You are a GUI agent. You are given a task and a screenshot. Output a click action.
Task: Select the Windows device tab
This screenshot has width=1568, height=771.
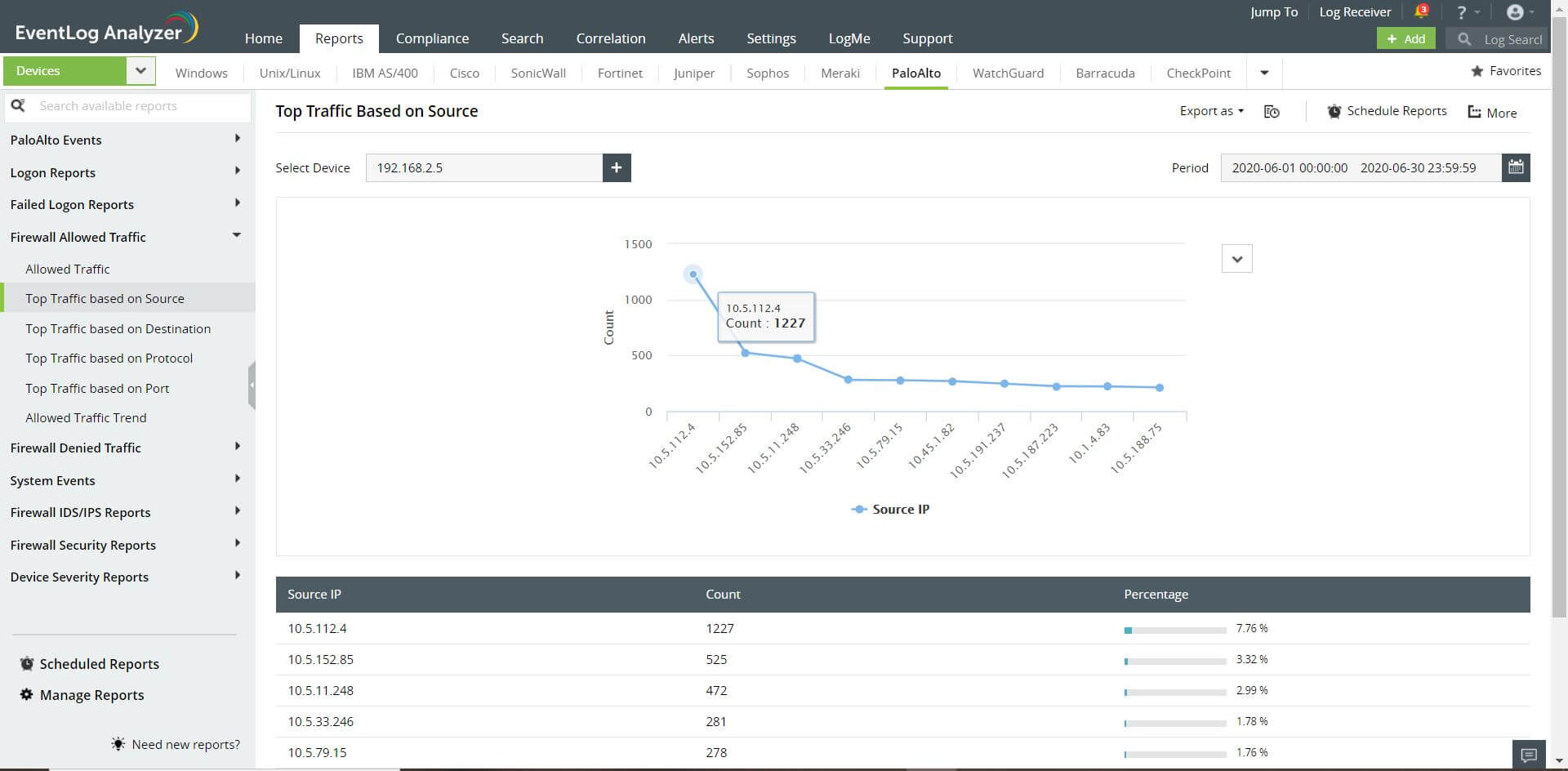[202, 73]
